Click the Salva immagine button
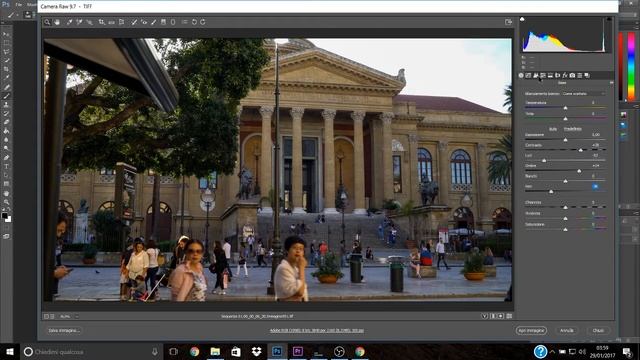Viewport: 640px width, 360px height. click(x=63, y=330)
